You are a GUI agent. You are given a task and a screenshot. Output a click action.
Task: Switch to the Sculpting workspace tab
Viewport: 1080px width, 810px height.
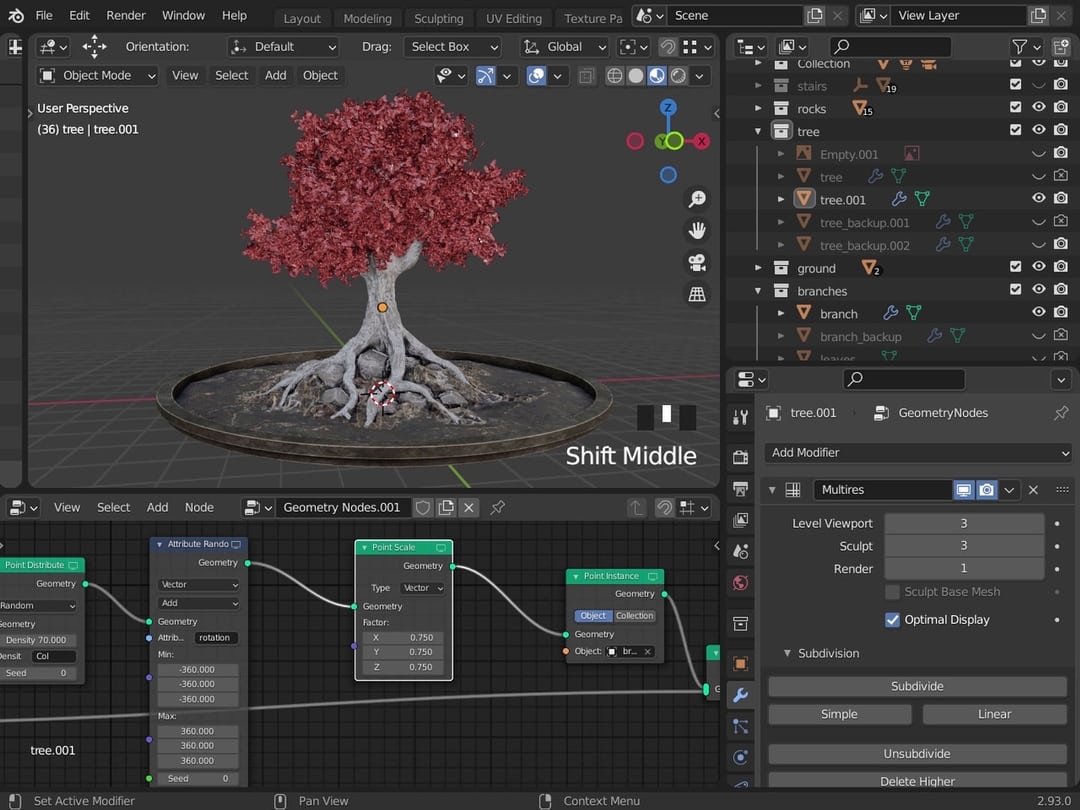click(438, 18)
